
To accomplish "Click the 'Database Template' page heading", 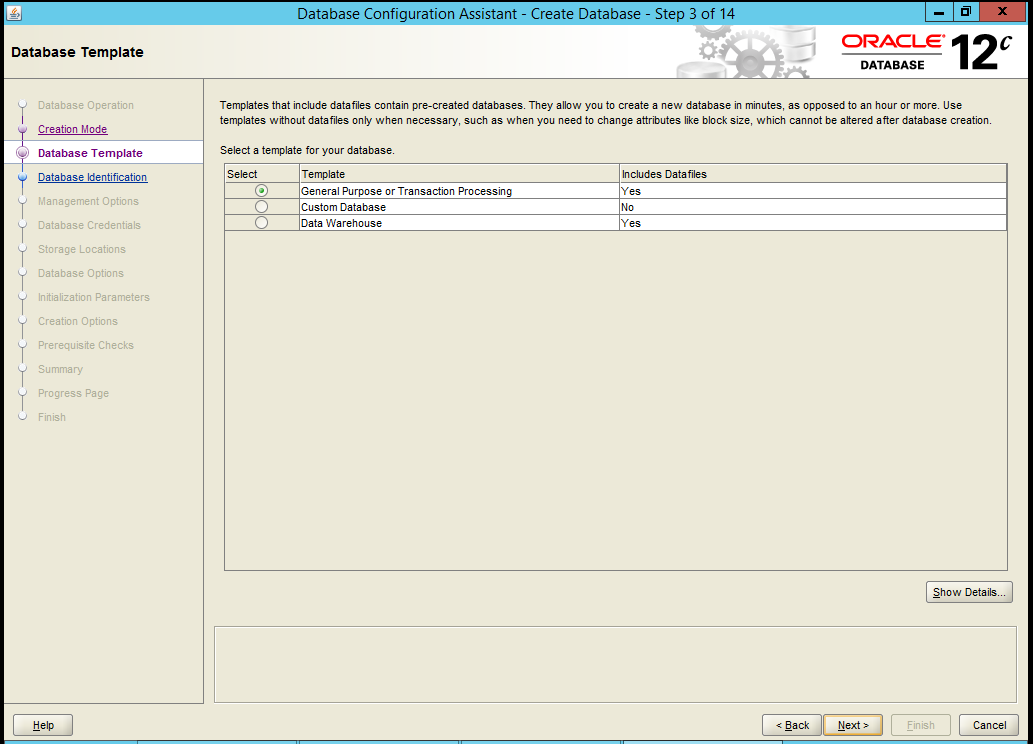I will click(x=77, y=52).
